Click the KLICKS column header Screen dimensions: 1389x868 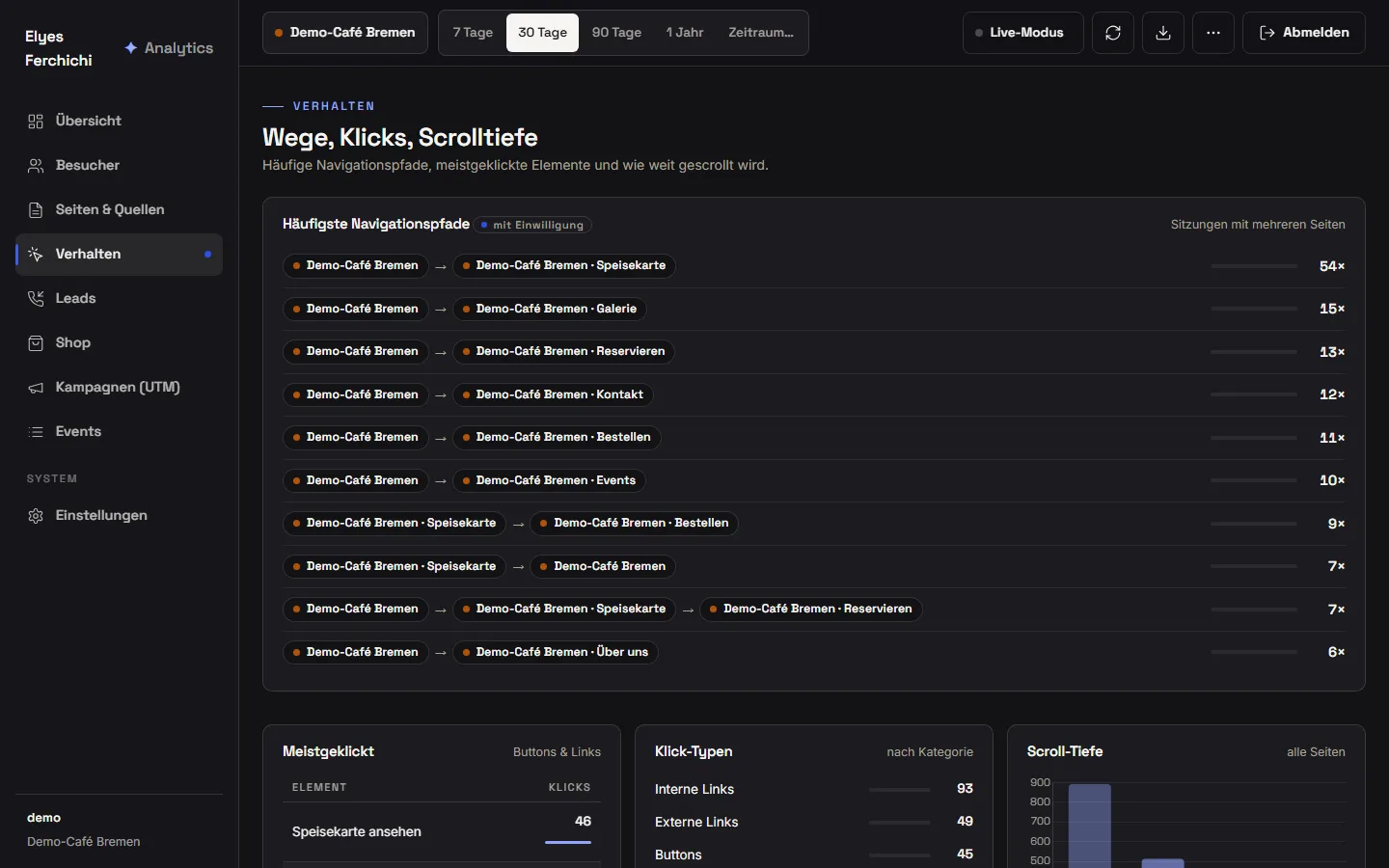[x=569, y=788]
